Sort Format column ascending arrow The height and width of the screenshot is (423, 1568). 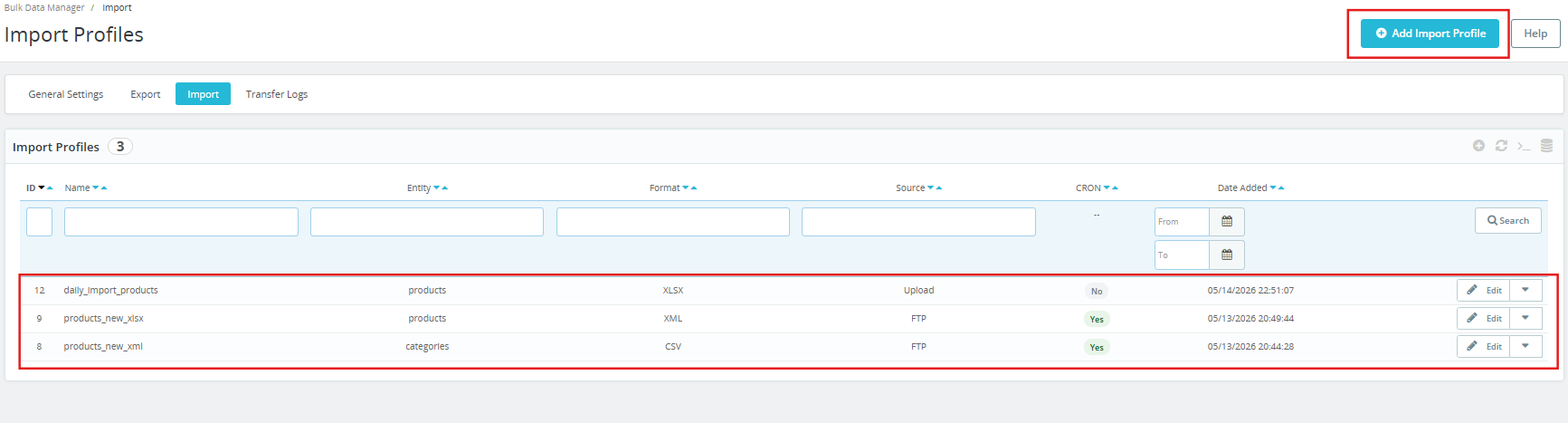(694, 188)
